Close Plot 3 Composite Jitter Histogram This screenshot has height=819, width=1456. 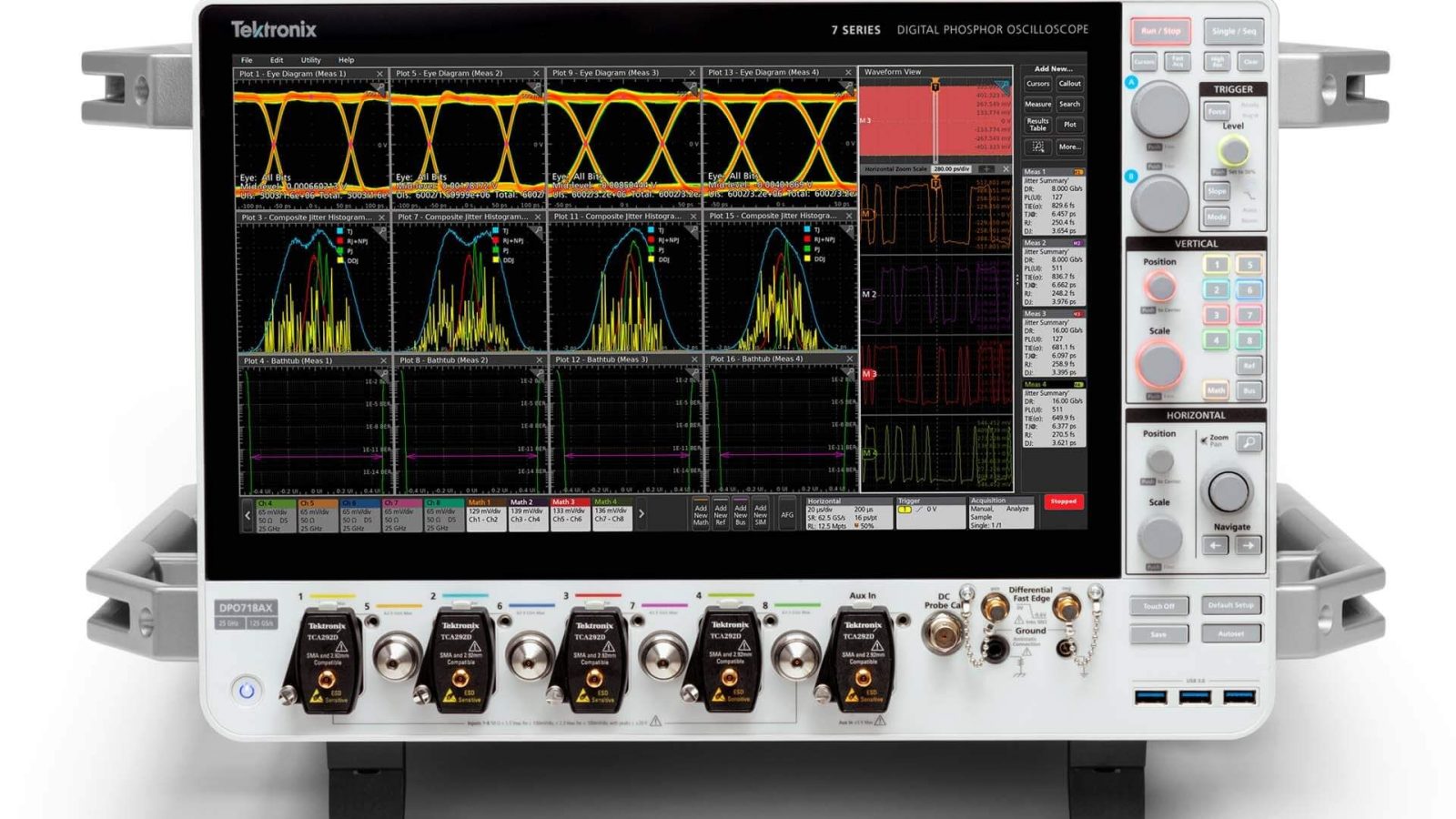[381, 217]
